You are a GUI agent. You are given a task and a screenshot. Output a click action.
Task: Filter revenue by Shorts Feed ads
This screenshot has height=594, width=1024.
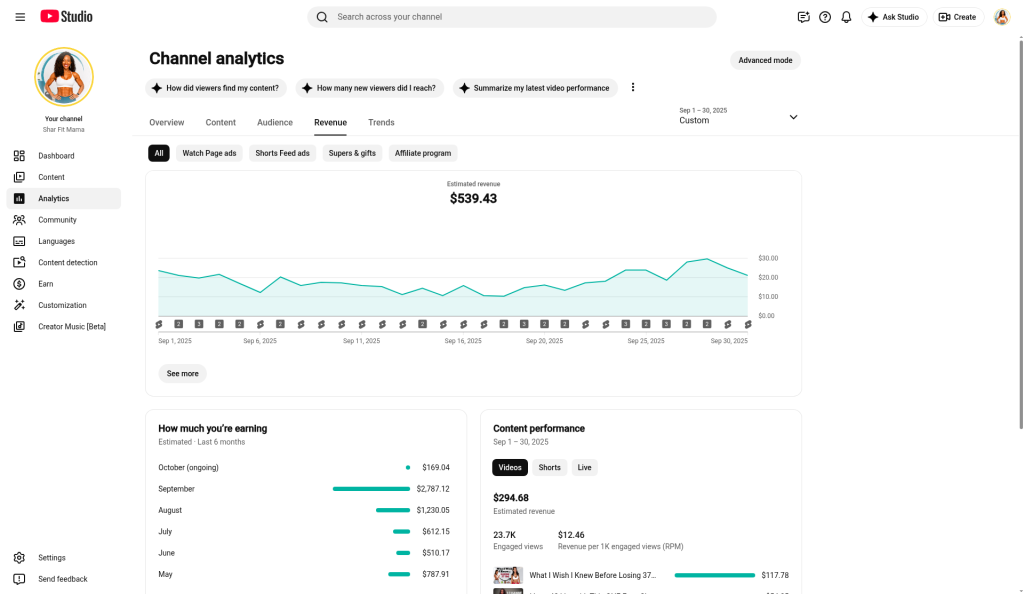click(x=282, y=153)
